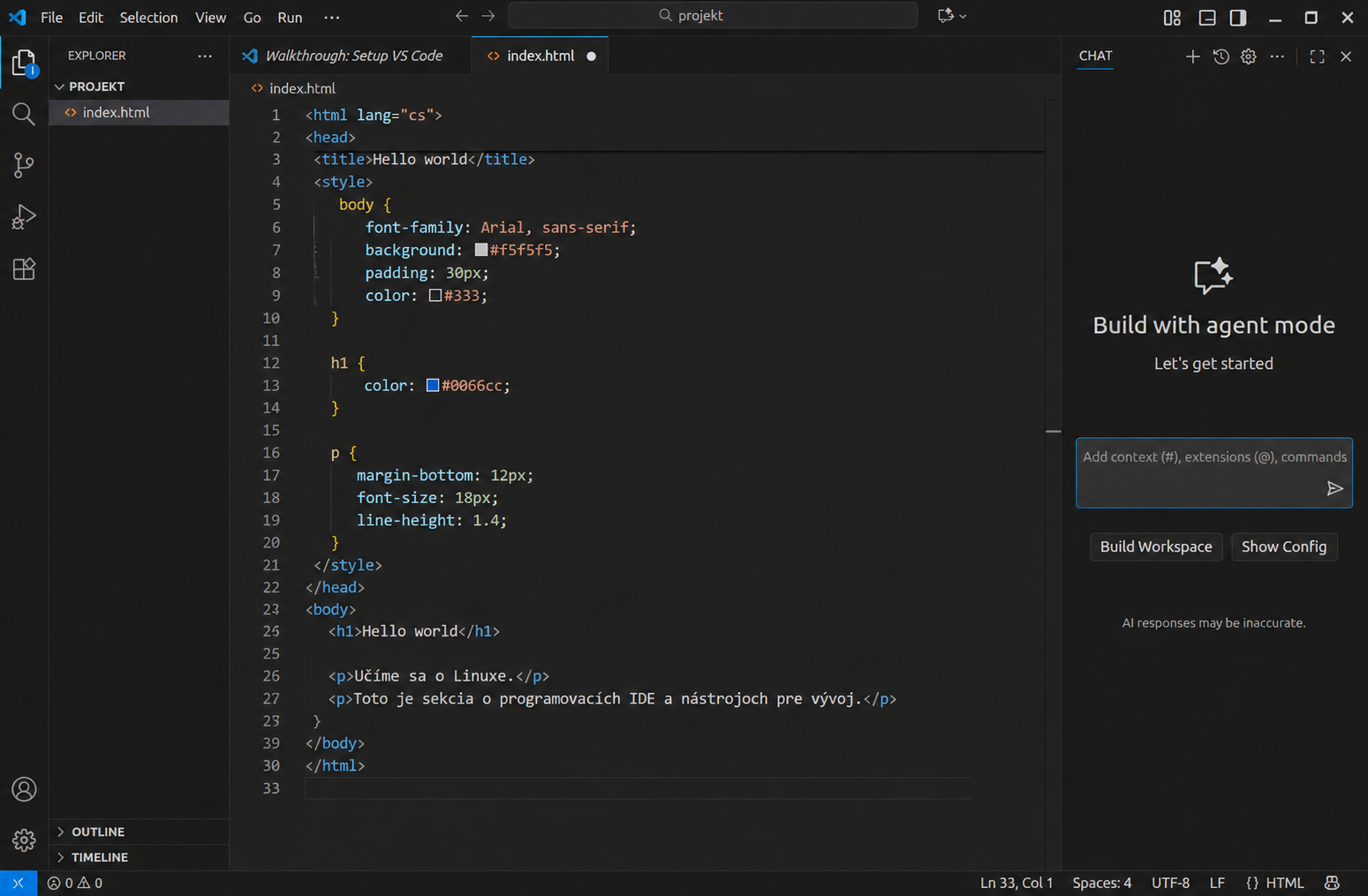The image size is (1368, 896).
Task: Open the Run and Debug view
Action: coord(24,217)
